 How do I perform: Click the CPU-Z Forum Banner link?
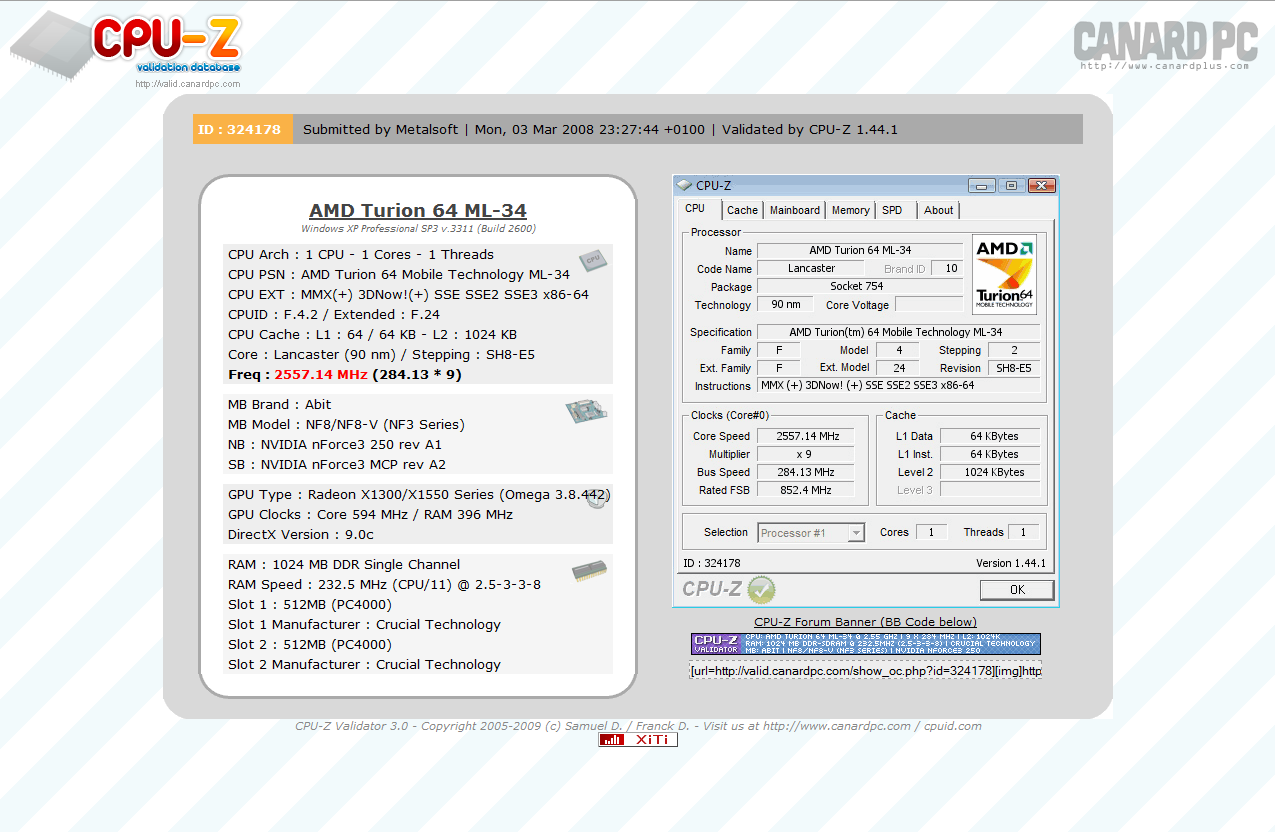[x=866, y=622]
